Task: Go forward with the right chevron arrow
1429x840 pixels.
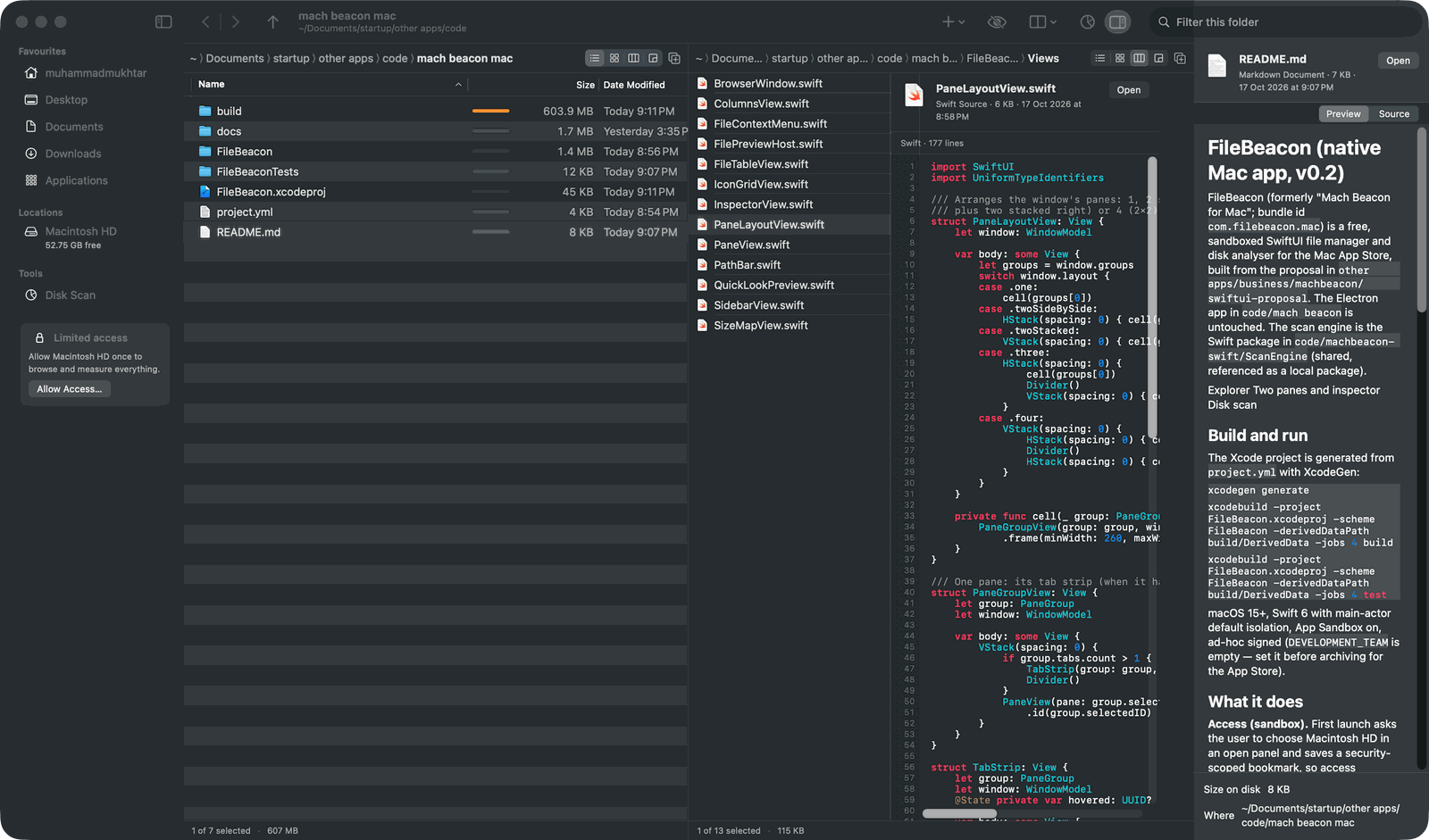Action: (x=236, y=21)
